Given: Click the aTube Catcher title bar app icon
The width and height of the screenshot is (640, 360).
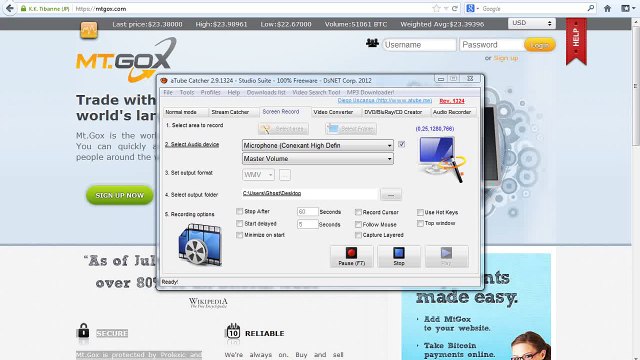Looking at the screenshot, I should click(x=164, y=80).
